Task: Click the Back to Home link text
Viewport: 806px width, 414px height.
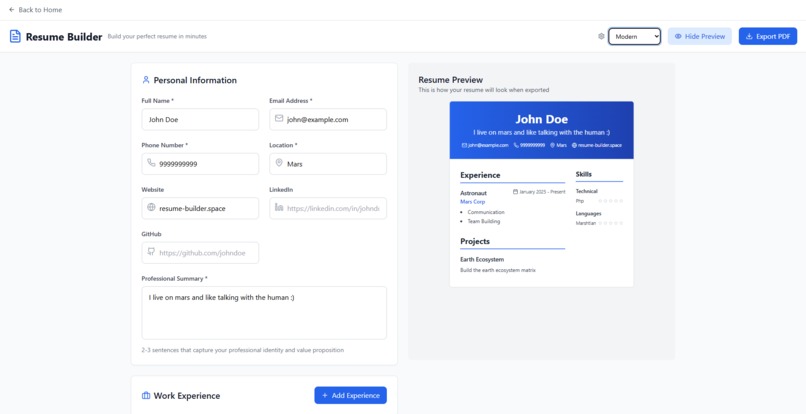Action: (x=40, y=10)
